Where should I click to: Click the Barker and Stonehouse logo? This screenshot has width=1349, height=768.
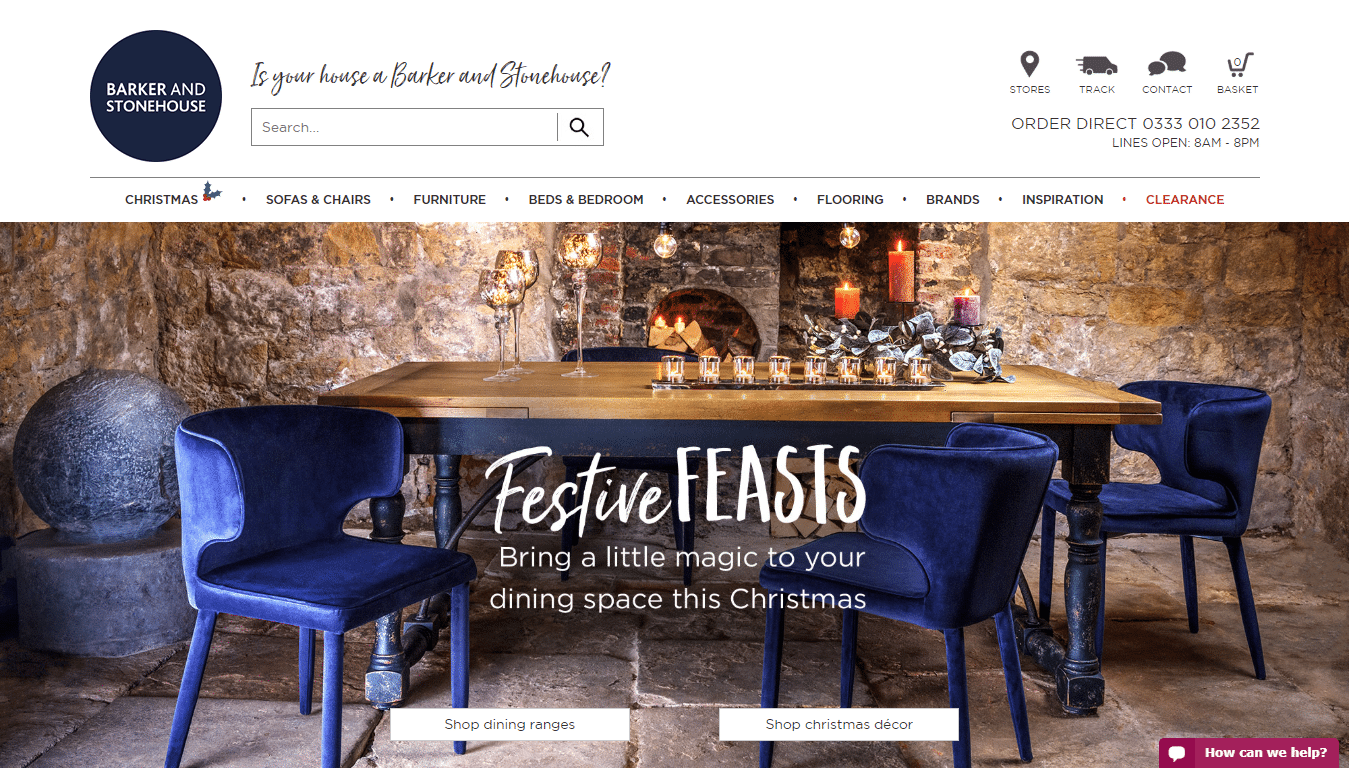pos(156,96)
